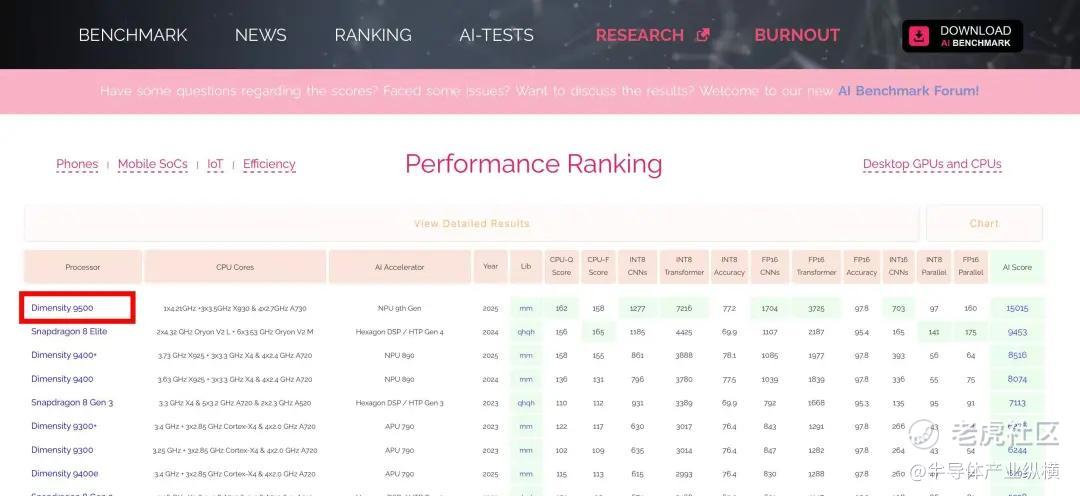Sort by Year column header

click(490, 267)
